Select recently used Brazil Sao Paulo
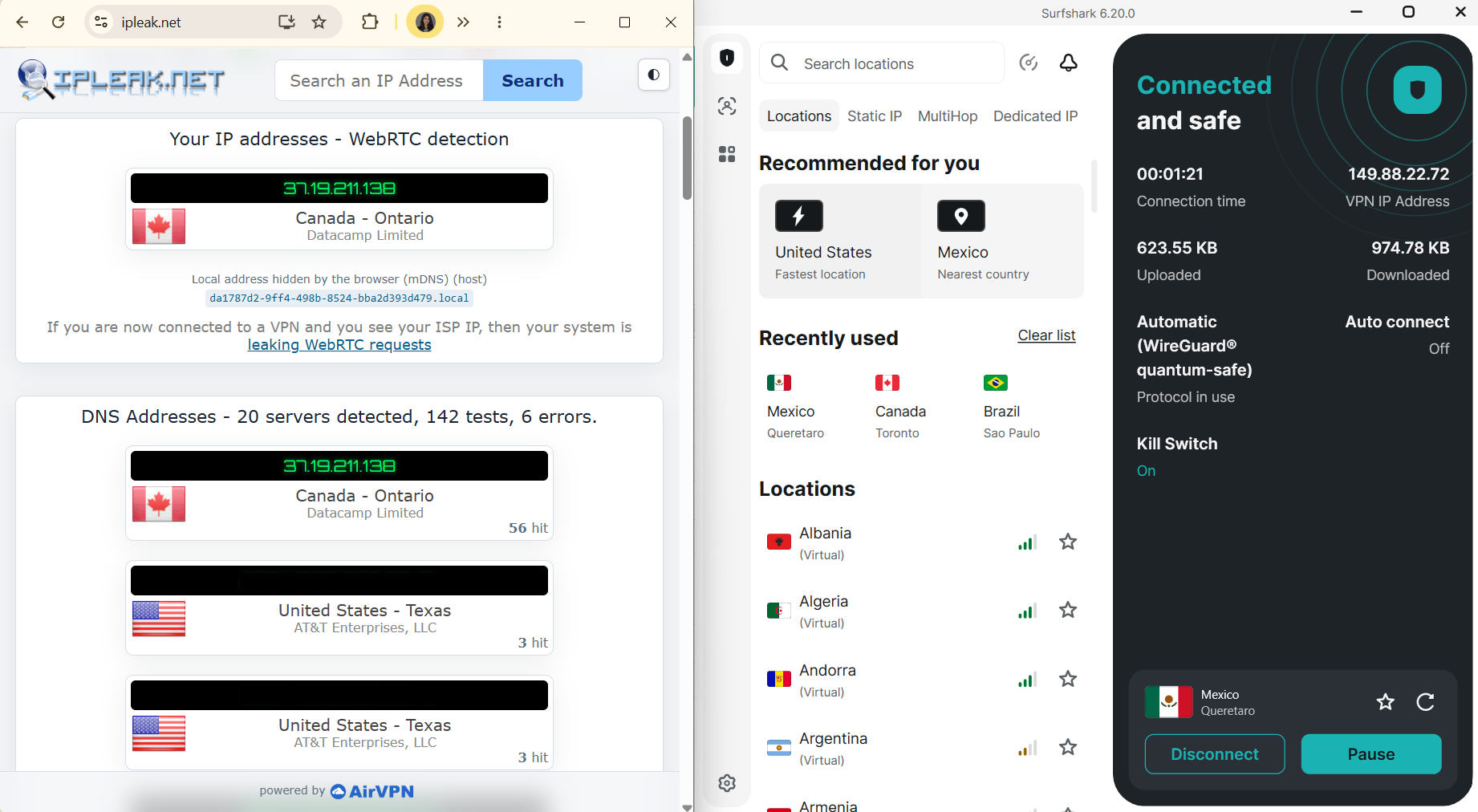The height and width of the screenshot is (812, 1478). pos(1011,408)
